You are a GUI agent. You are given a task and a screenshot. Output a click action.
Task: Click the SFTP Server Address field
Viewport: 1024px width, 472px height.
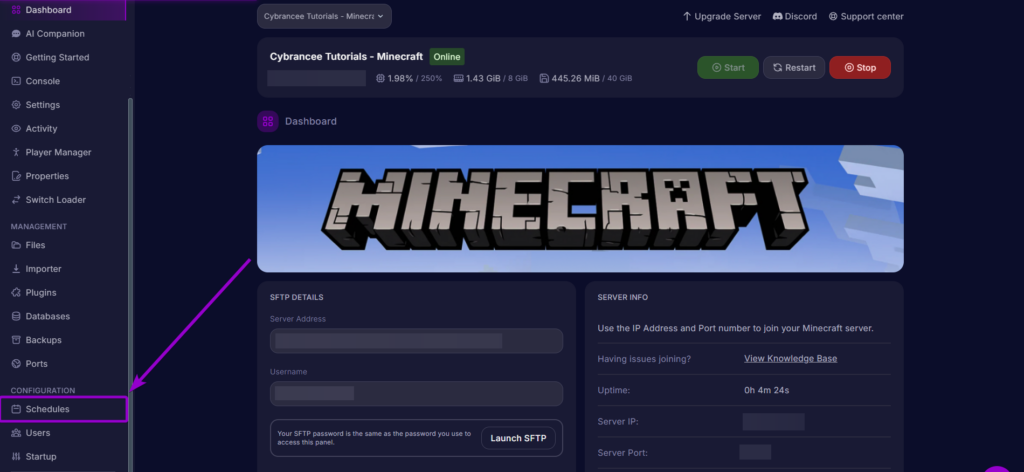click(417, 341)
